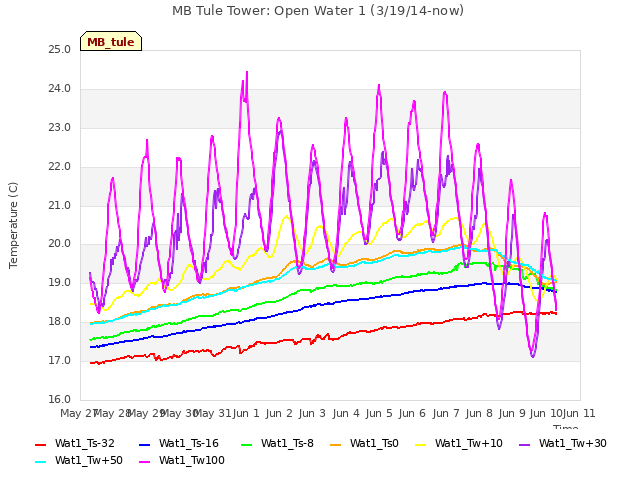Click the 'Wat1_Tw100' legend label
This screenshot has width=640, height=480.
[x=192, y=460]
